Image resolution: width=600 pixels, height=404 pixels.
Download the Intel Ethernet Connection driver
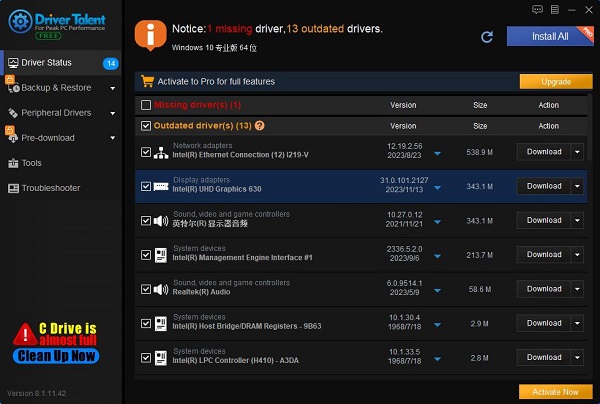point(544,152)
